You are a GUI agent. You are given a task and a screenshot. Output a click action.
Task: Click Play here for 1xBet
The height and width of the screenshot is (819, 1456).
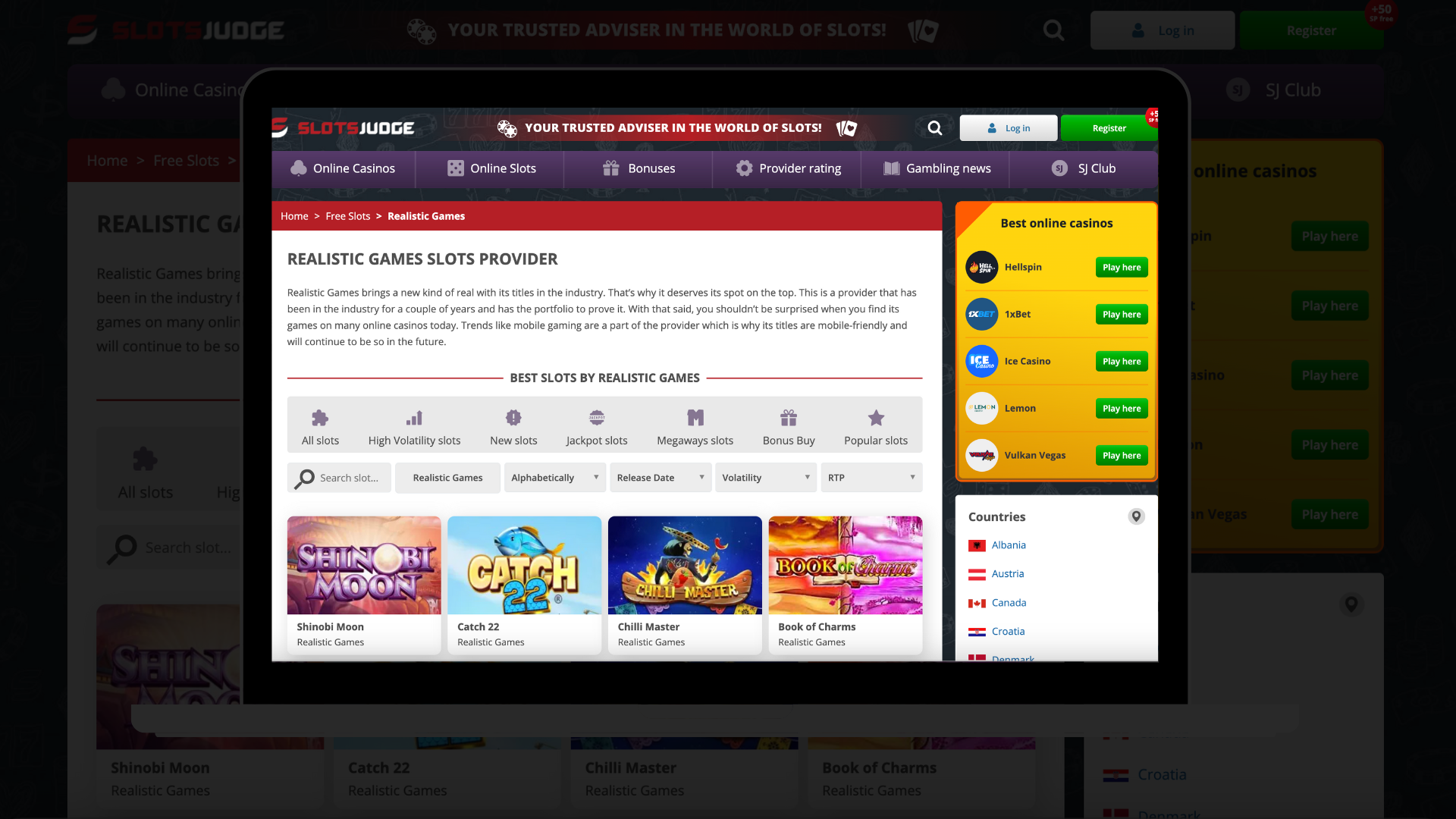[x=1122, y=314]
